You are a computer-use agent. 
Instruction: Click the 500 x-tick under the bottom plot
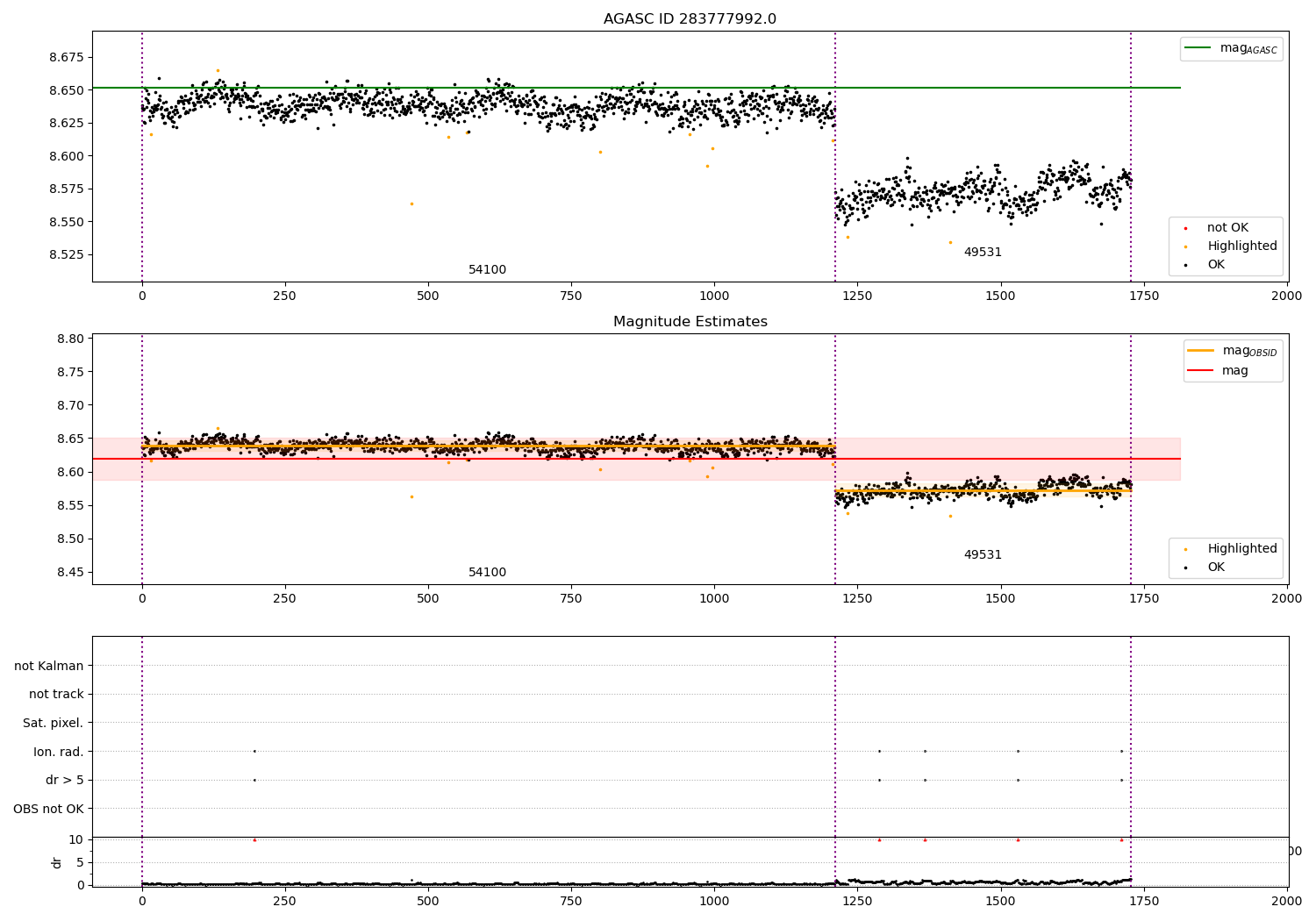click(428, 901)
